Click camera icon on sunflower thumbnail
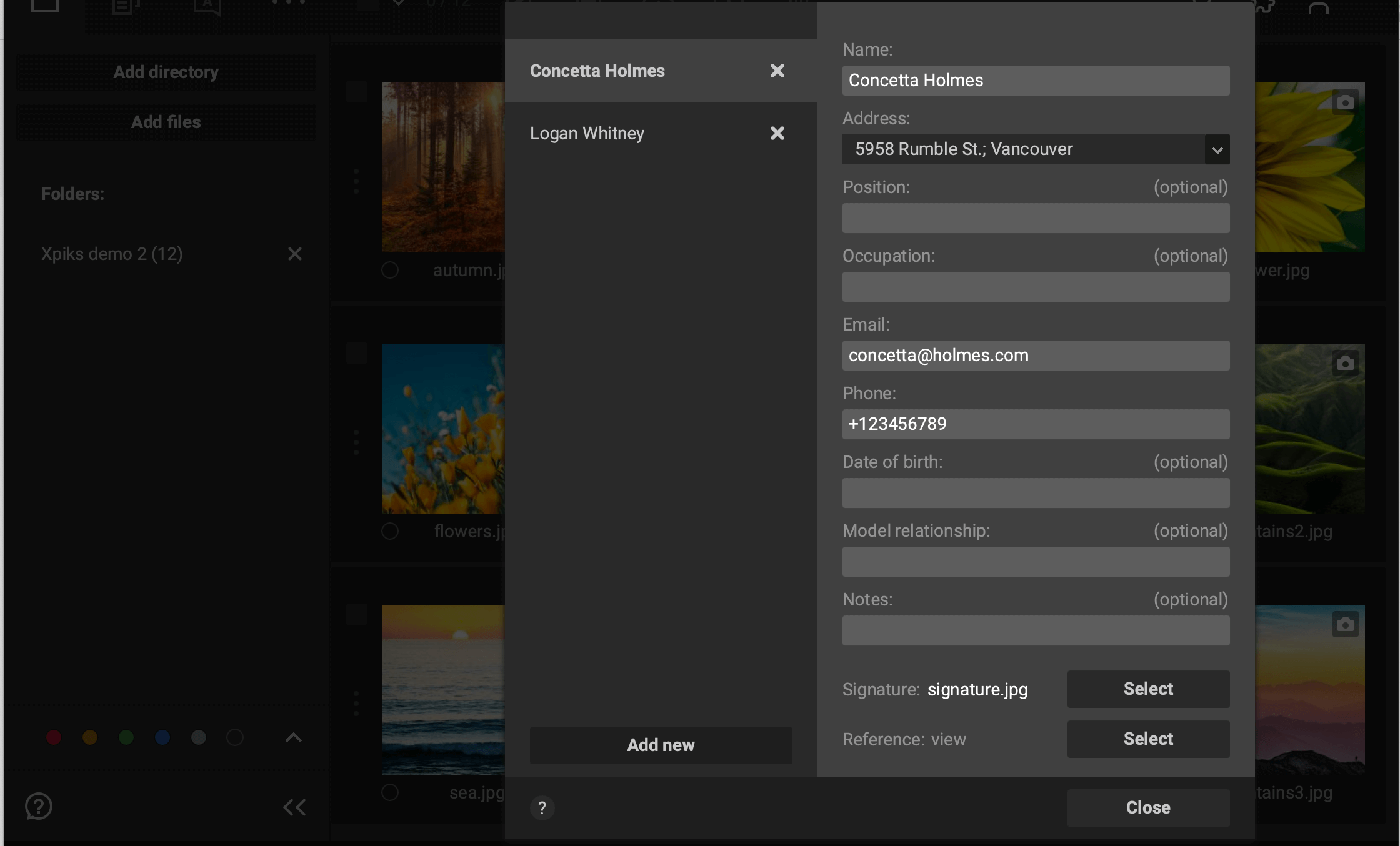 (1345, 102)
